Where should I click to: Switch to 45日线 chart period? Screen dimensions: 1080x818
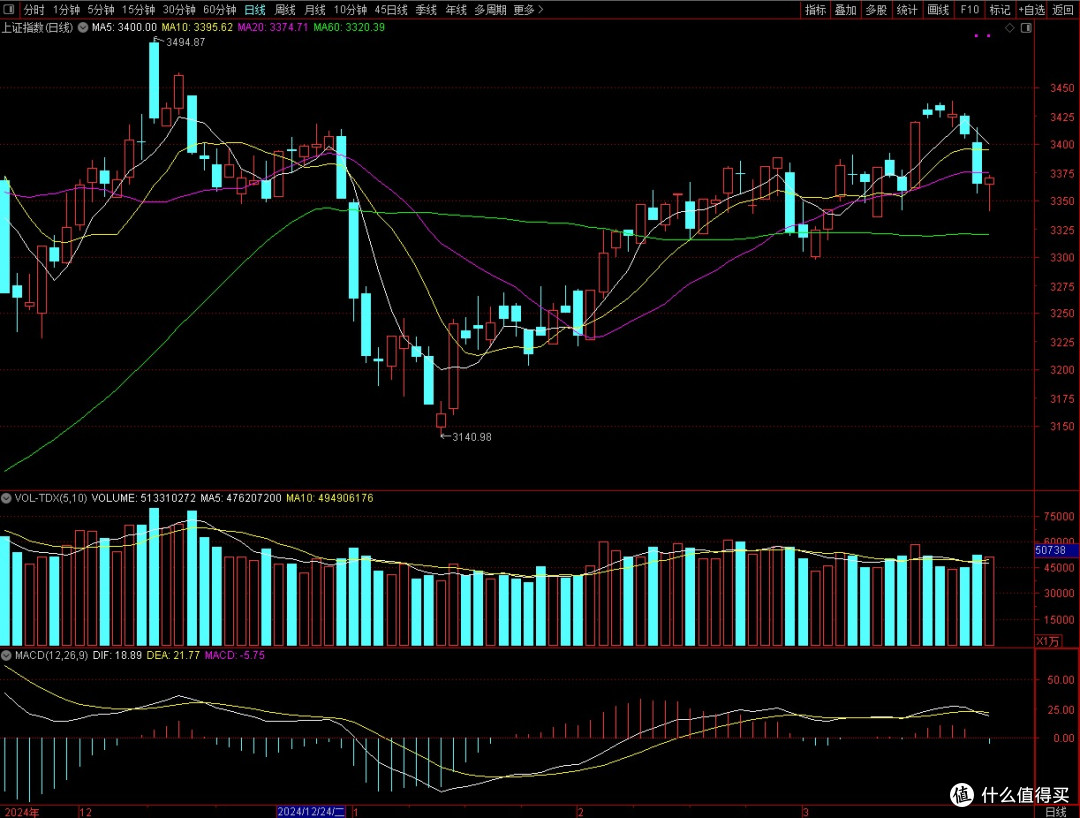coord(391,10)
